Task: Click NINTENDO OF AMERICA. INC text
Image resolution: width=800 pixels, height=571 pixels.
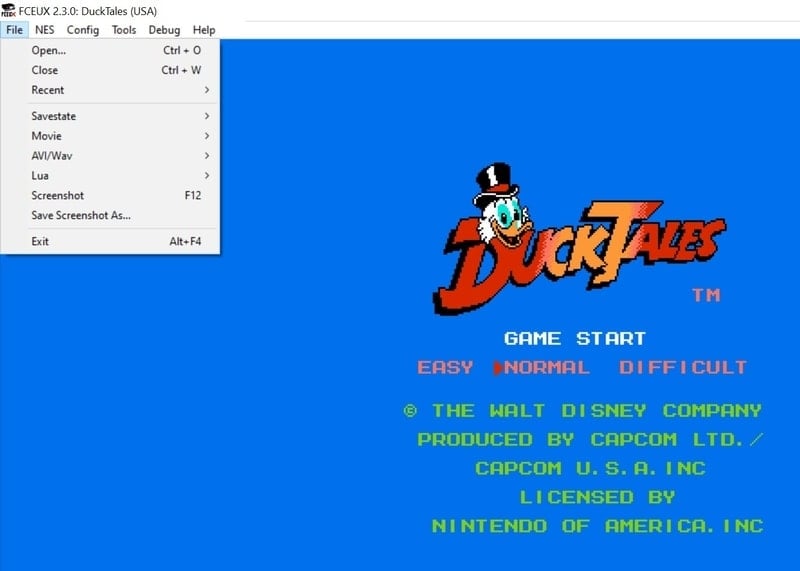Action: pos(597,526)
